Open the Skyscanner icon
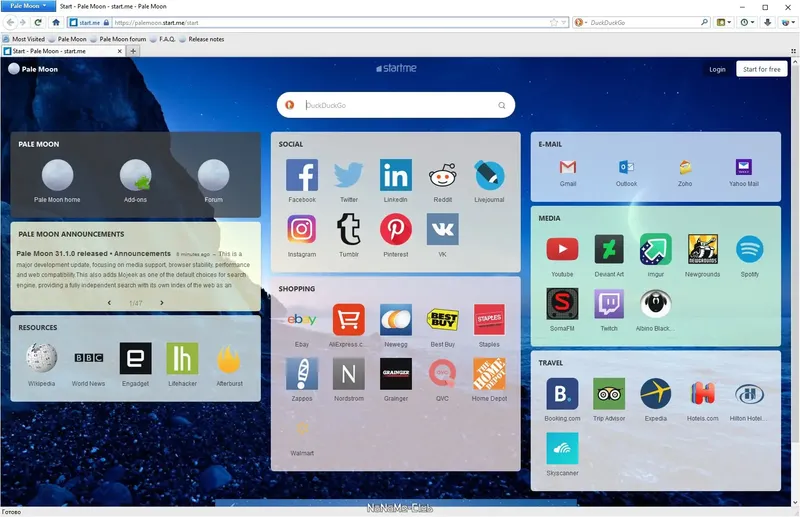The width and height of the screenshot is (800, 517). click(562, 448)
